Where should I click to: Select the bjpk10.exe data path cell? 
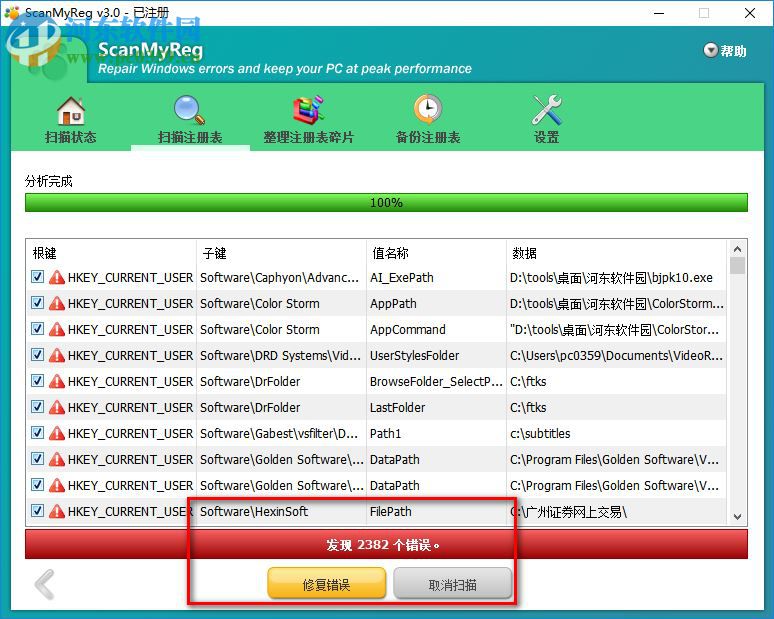pyautogui.click(x=611, y=278)
